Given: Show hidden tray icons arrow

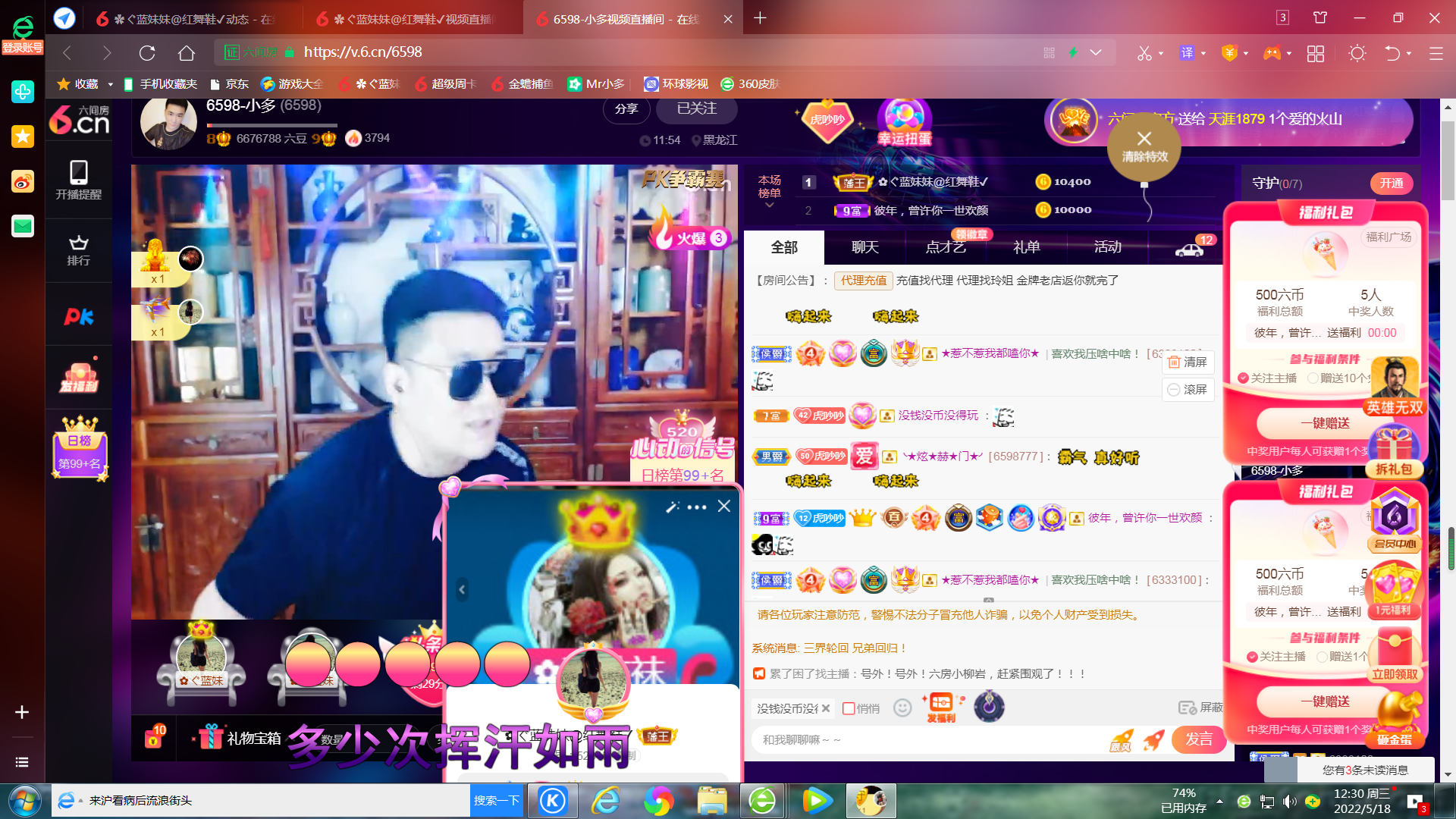Looking at the screenshot, I should pos(1219,802).
